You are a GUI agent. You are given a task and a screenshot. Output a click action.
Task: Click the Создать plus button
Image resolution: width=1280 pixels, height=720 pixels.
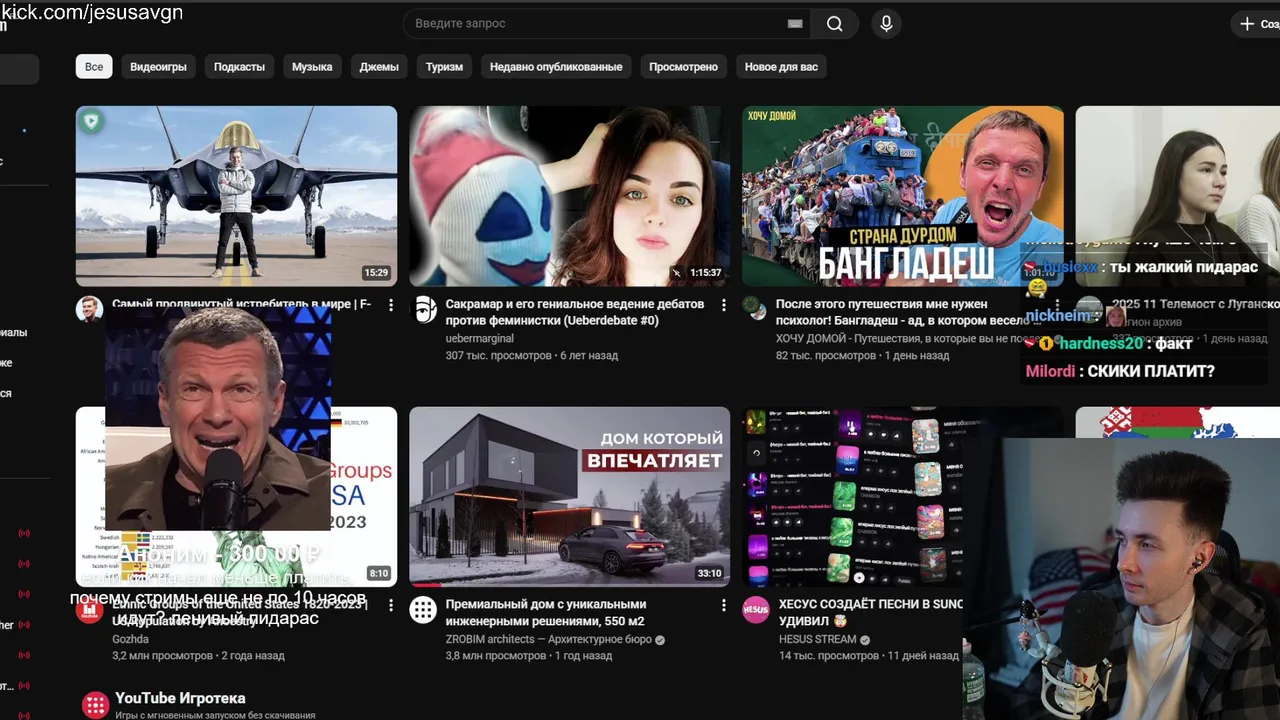[x=1258, y=24]
